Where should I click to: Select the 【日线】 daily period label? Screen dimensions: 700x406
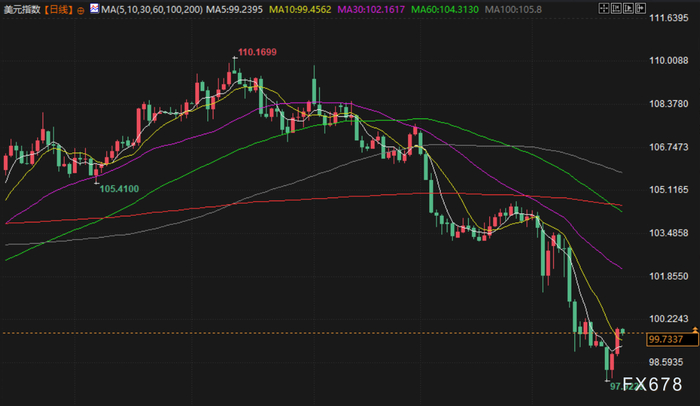(59, 9)
